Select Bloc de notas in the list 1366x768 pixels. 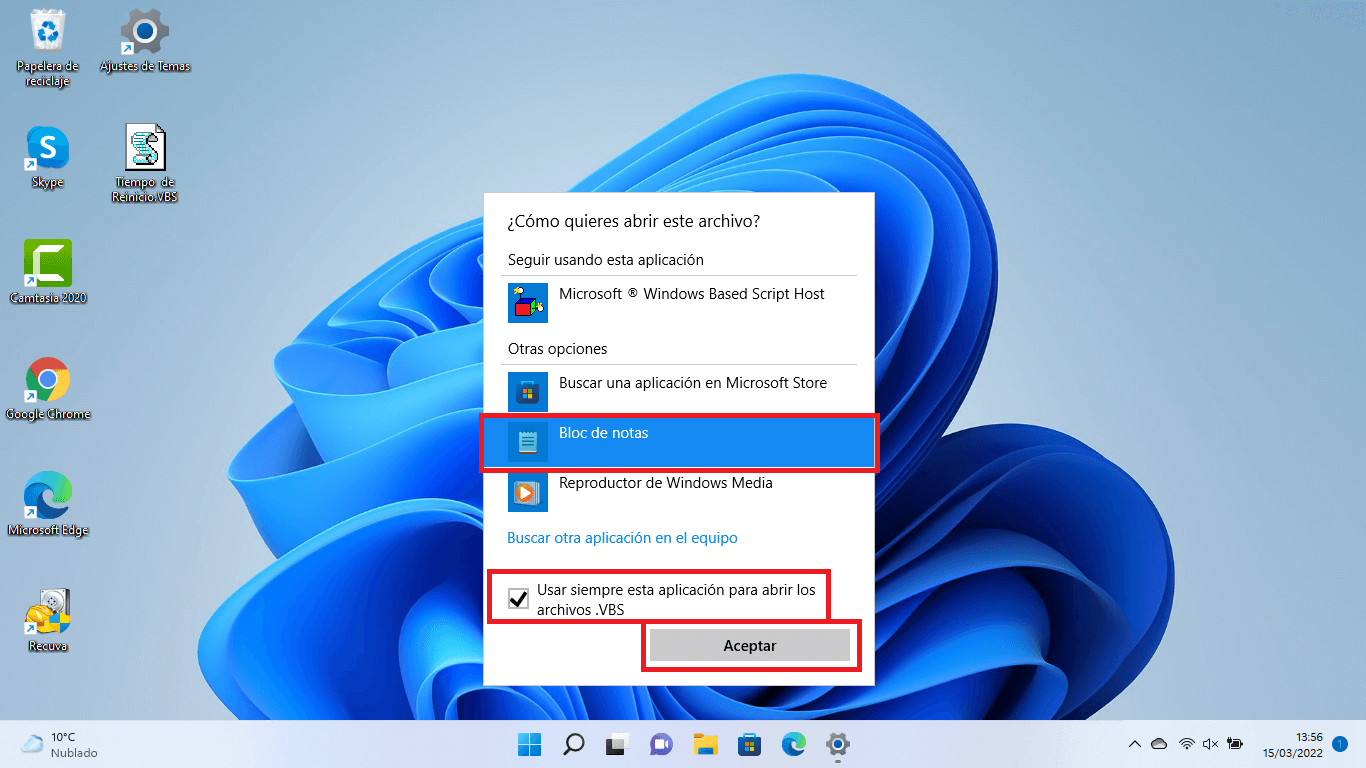tap(679, 442)
